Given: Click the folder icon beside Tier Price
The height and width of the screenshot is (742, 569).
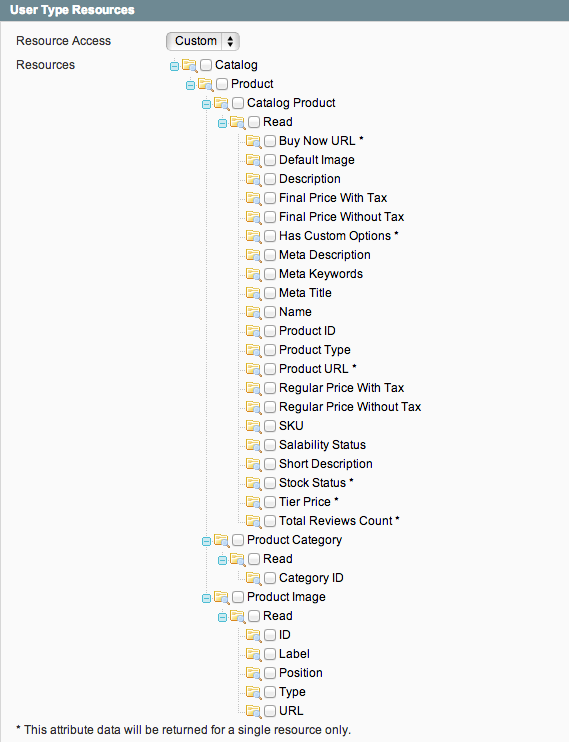Looking at the screenshot, I should click(x=253, y=502).
